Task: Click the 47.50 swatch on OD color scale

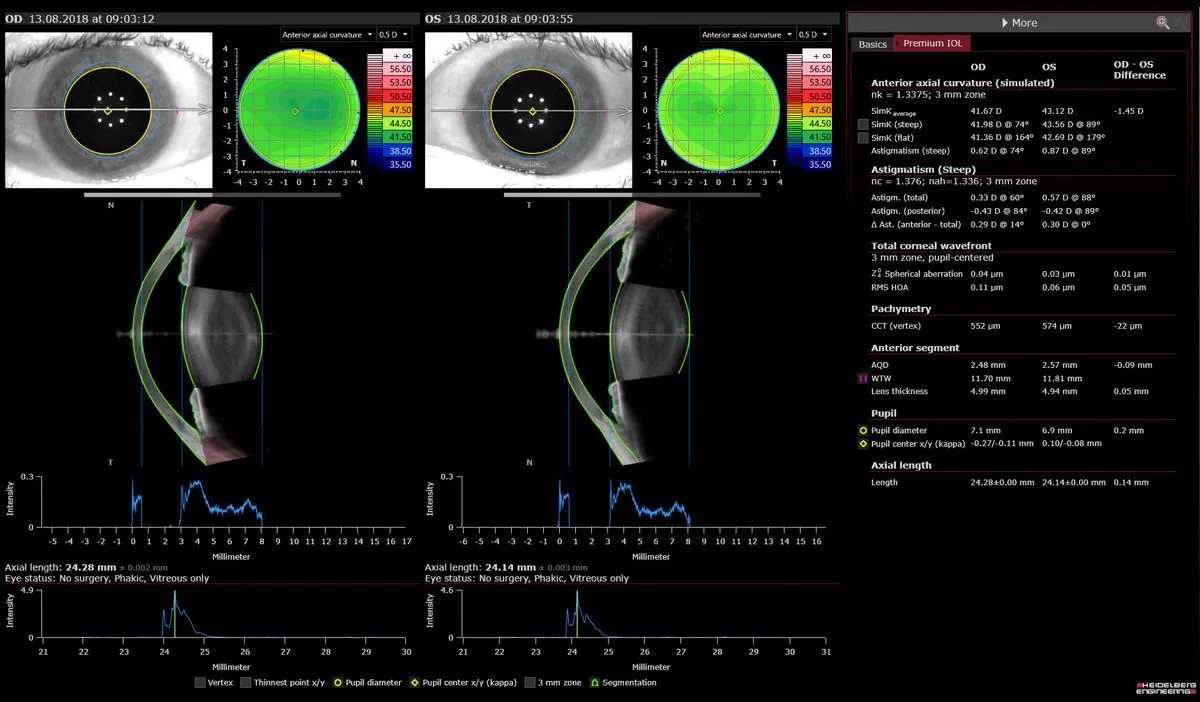Action: [399, 109]
